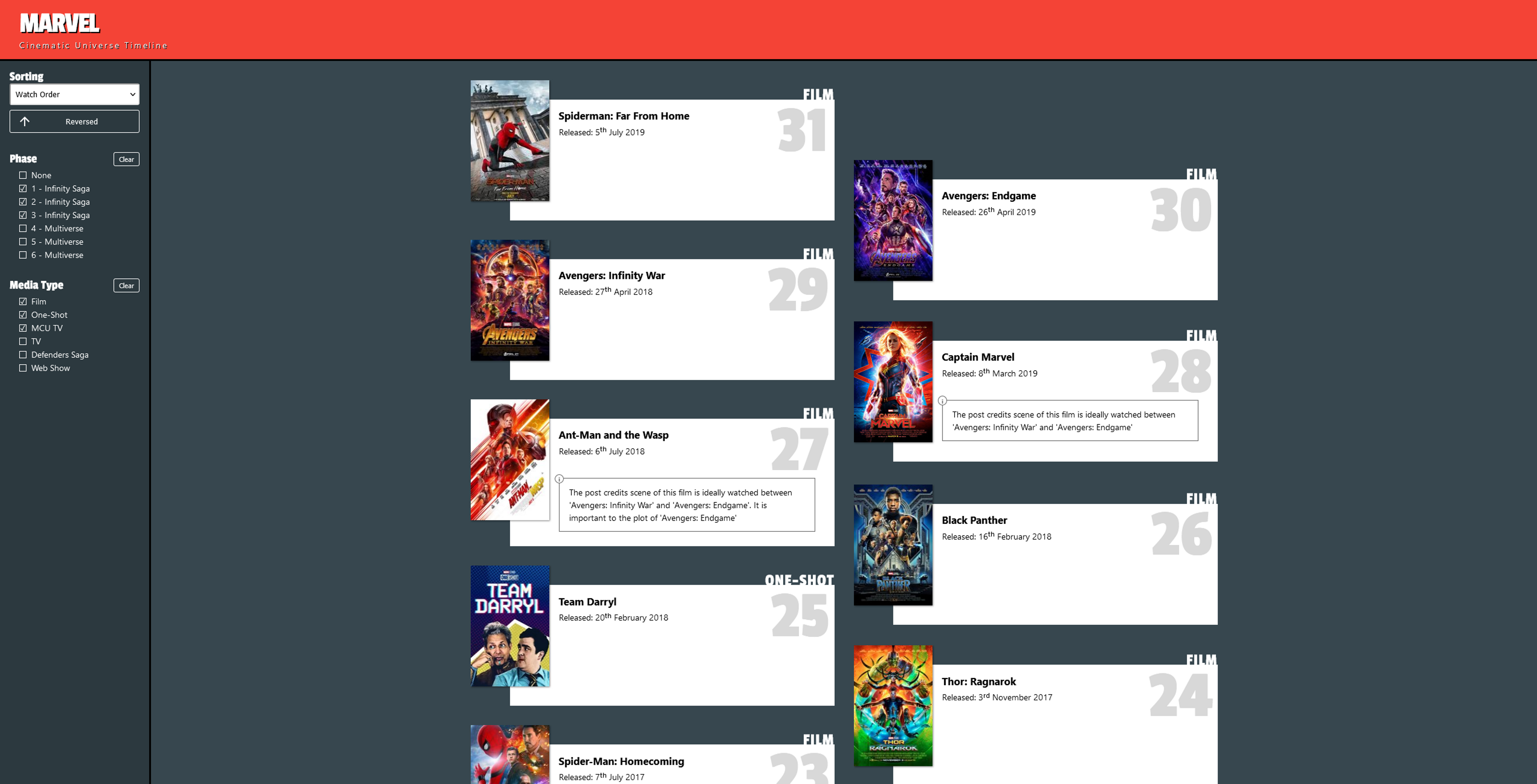Select 'Watch Order' from sorting dropdown
Screen dimensions: 1537x784
[74, 94]
